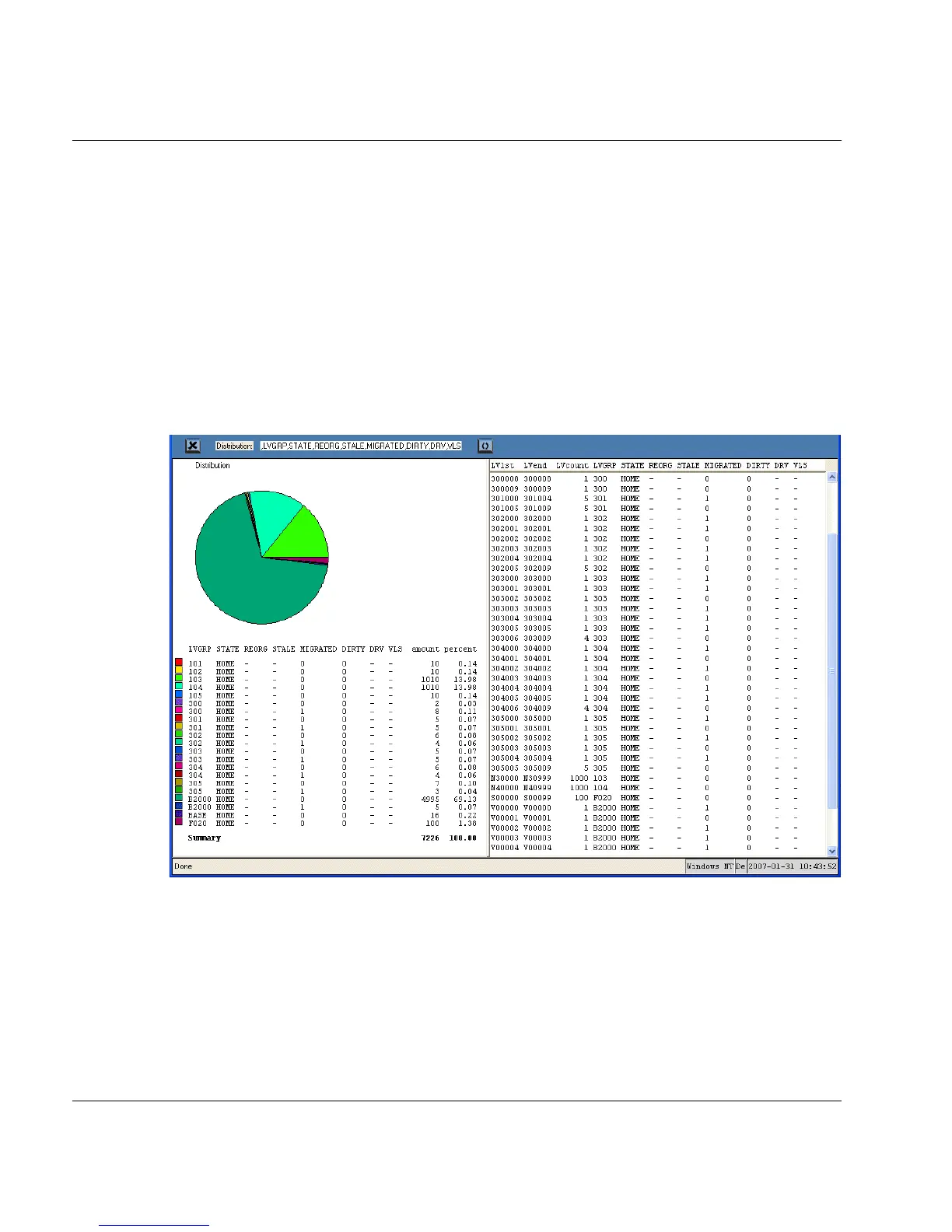
Task: Click the LVend value 'N30999'
Action: pyautogui.click(x=537, y=779)
